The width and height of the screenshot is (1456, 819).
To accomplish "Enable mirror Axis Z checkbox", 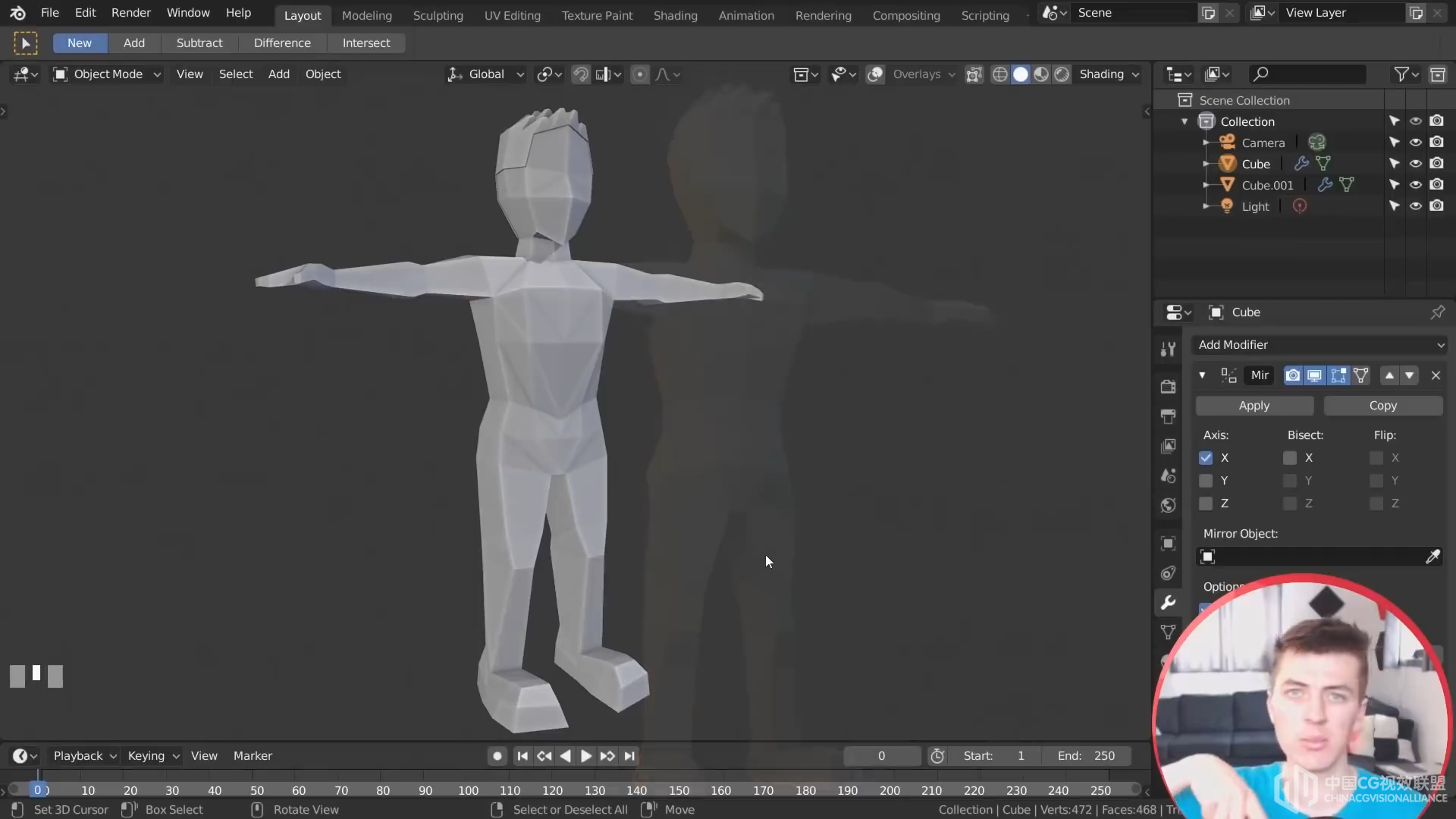I will point(1206,504).
